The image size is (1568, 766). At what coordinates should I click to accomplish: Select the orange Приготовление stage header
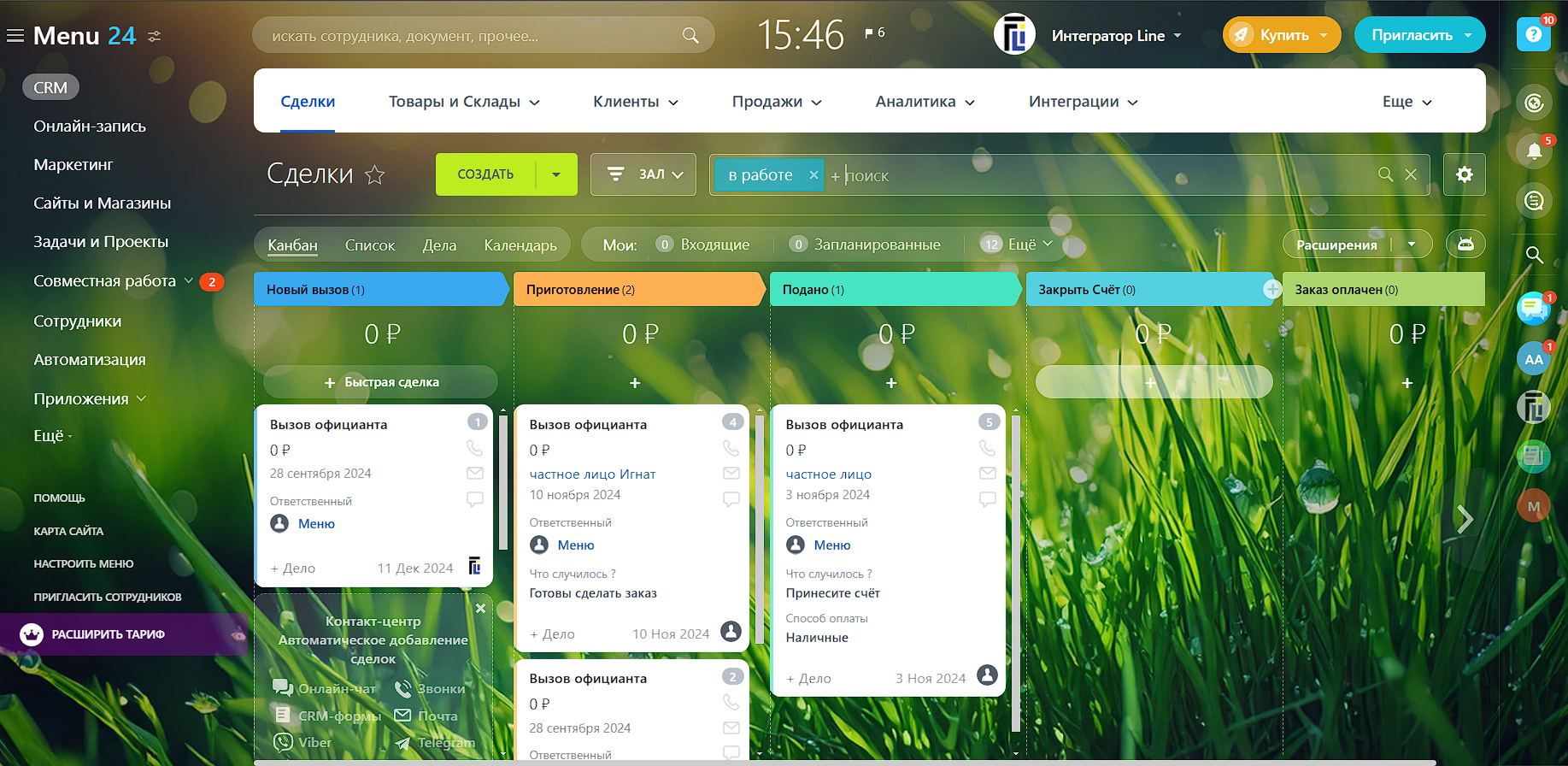638,290
